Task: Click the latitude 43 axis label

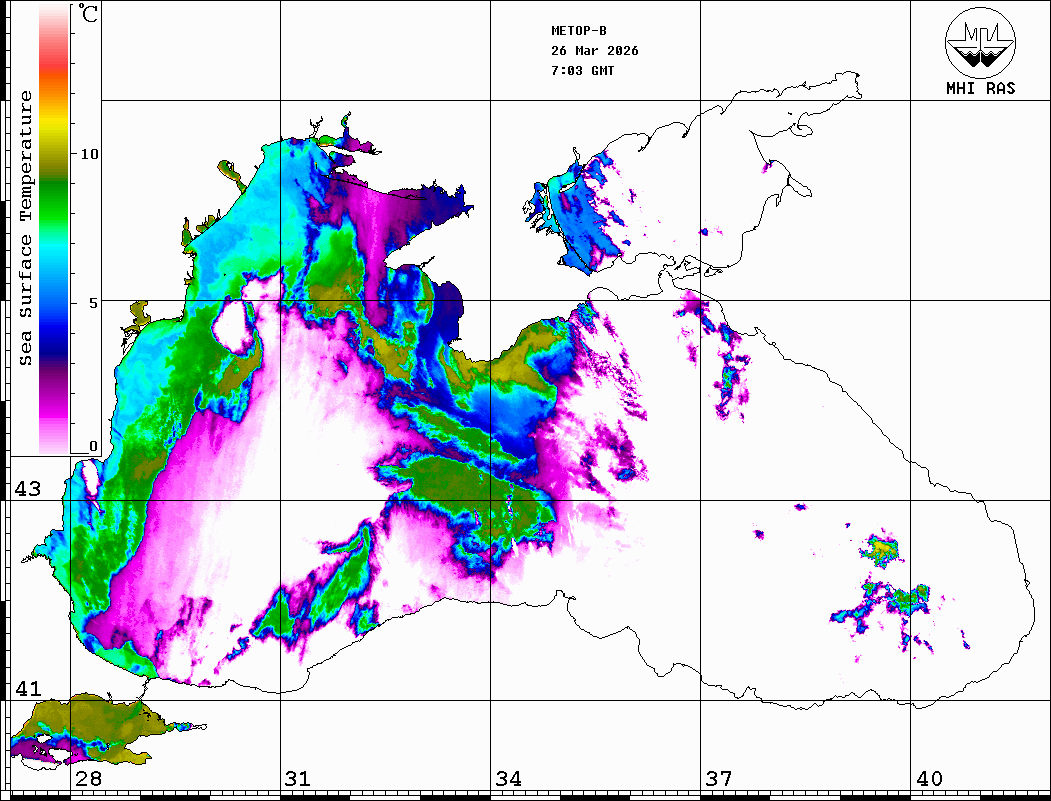Action: point(27,489)
